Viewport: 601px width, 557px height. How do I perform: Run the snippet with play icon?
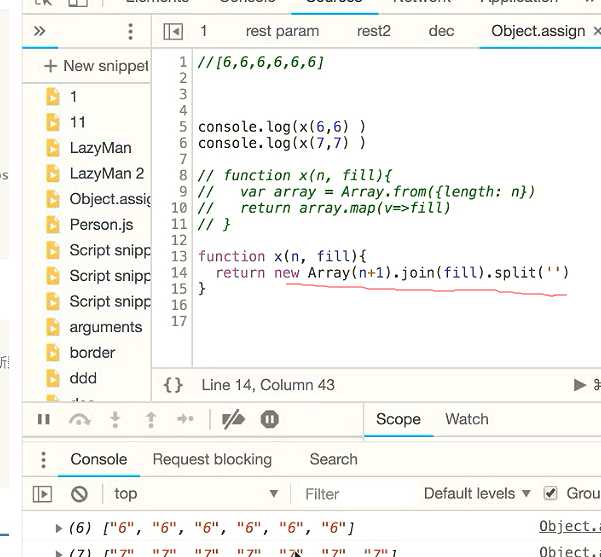579,385
